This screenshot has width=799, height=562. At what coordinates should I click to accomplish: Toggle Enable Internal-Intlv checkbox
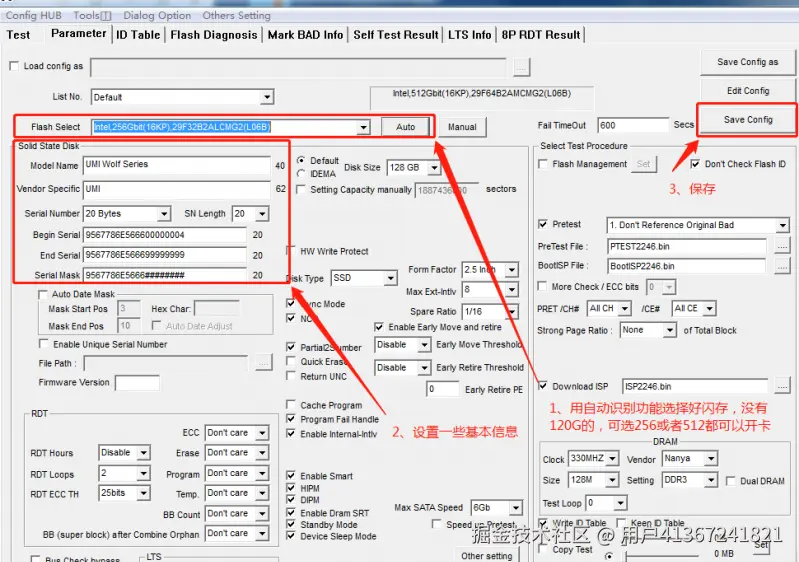point(291,434)
